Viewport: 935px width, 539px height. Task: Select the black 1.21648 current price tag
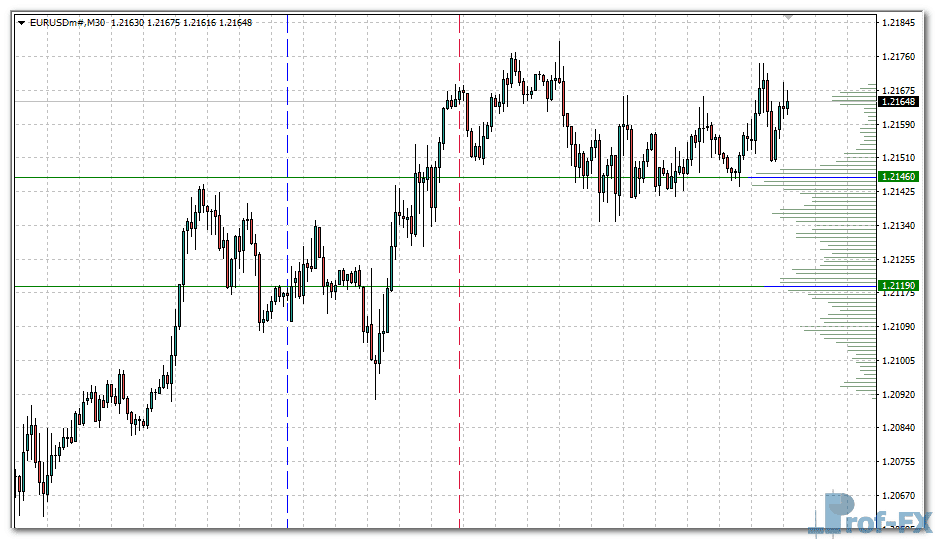(x=899, y=102)
